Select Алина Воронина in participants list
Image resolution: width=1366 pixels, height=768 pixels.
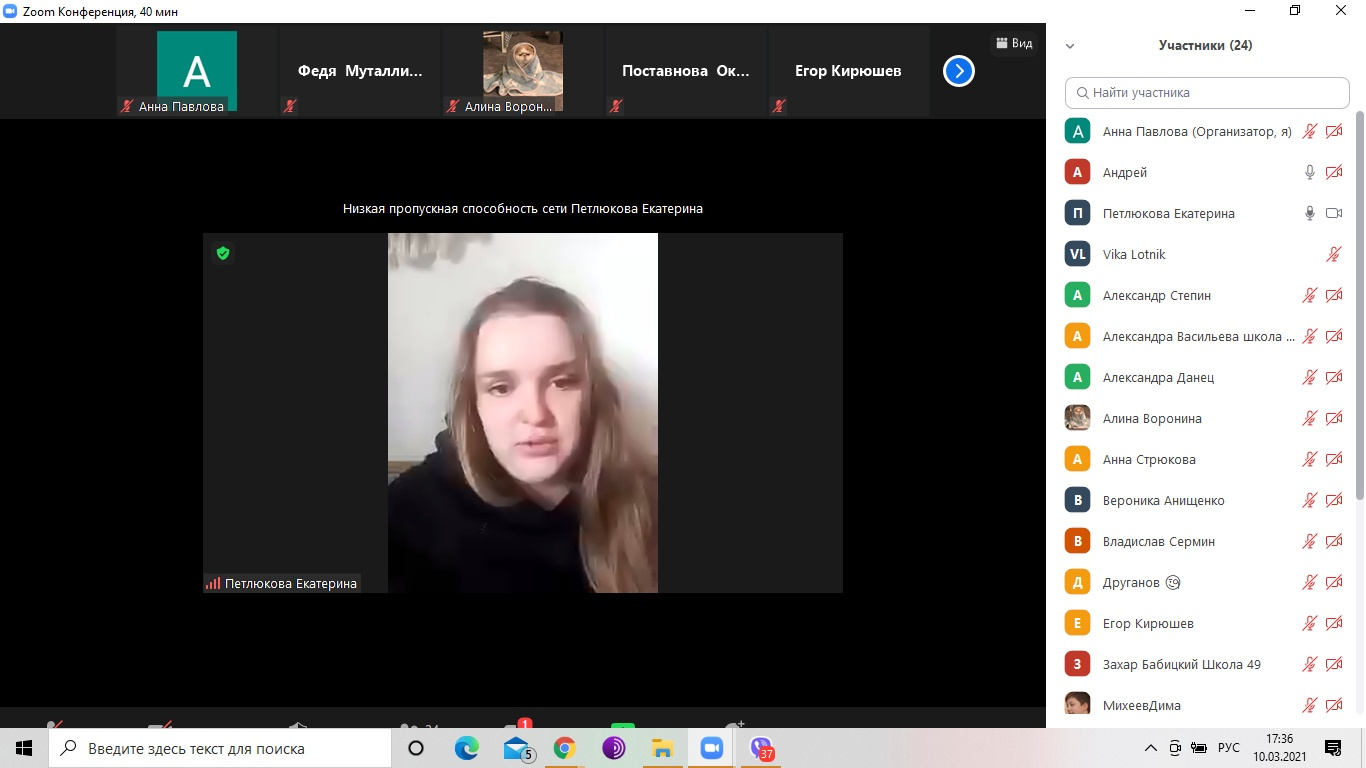[1152, 418]
